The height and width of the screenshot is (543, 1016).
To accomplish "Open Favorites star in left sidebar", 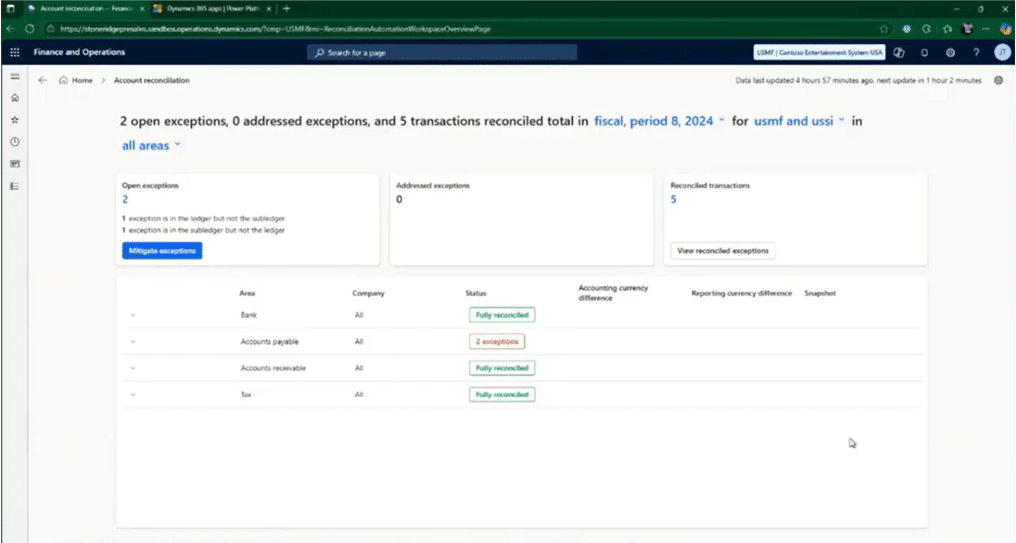I will 14,119.
